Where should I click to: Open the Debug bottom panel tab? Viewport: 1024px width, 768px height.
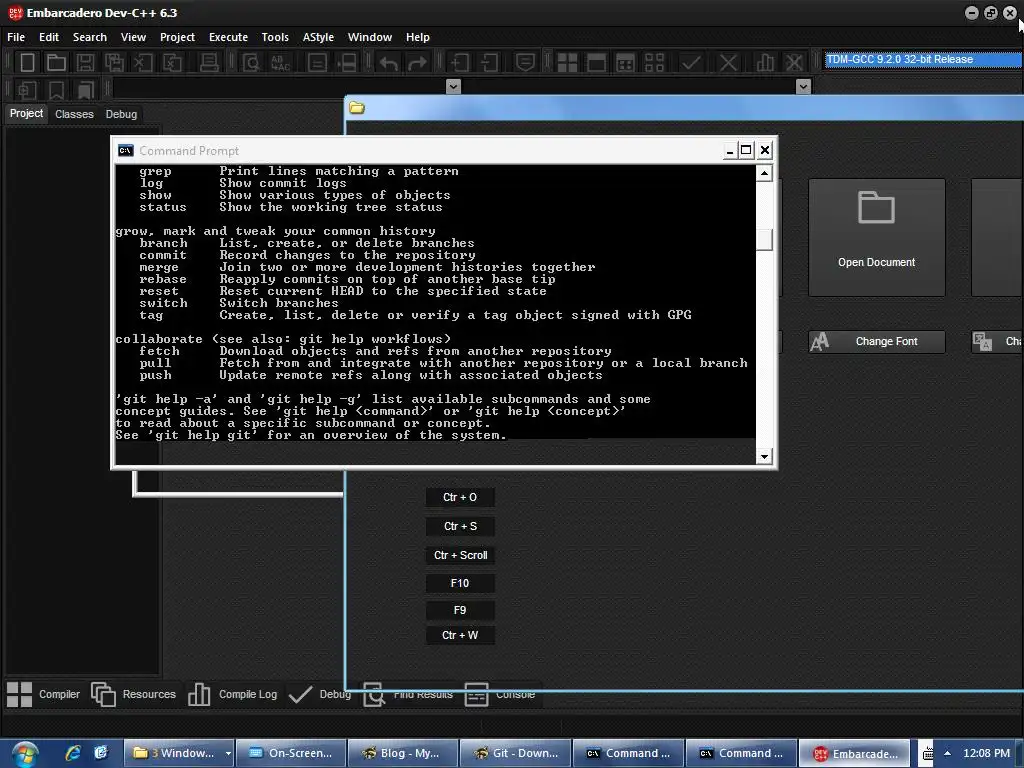pyautogui.click(x=319, y=694)
